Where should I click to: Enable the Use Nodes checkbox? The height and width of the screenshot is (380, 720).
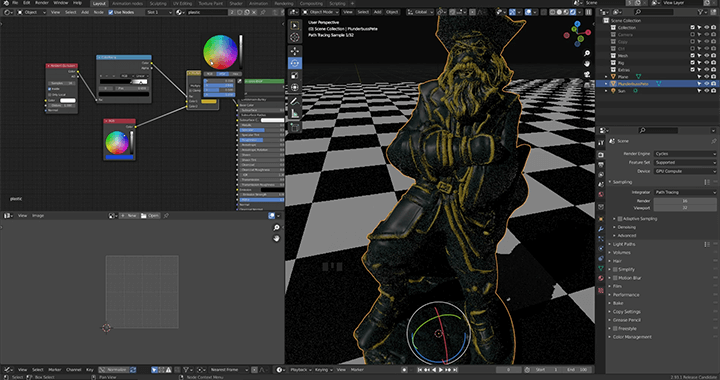point(111,12)
